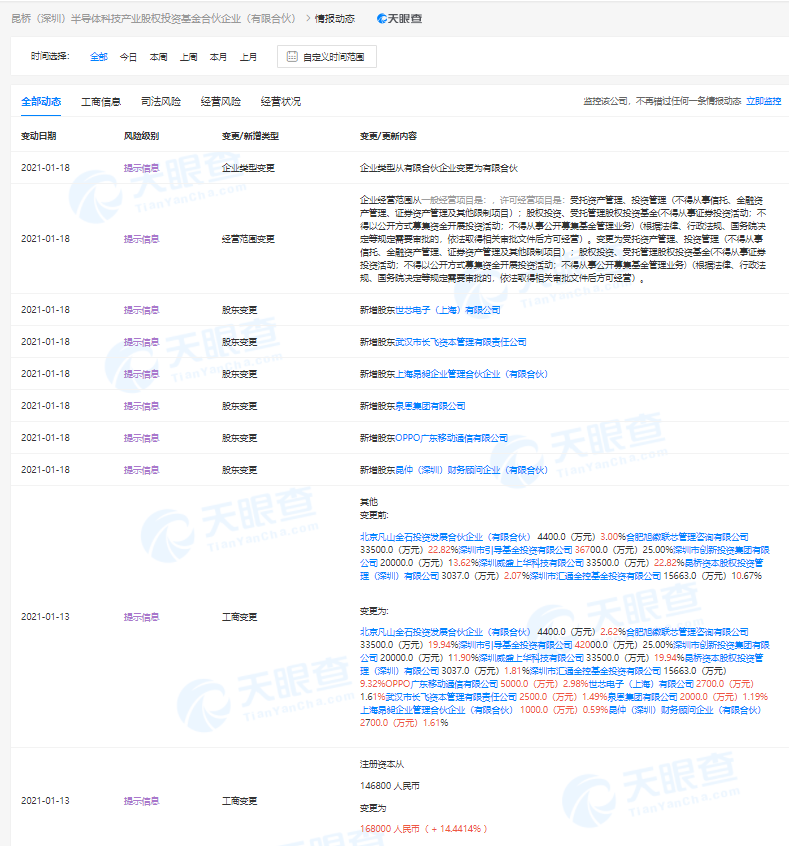789x846 pixels.
Task: Click the 情报动态 breadcrumb text
Action: [x=335, y=19]
